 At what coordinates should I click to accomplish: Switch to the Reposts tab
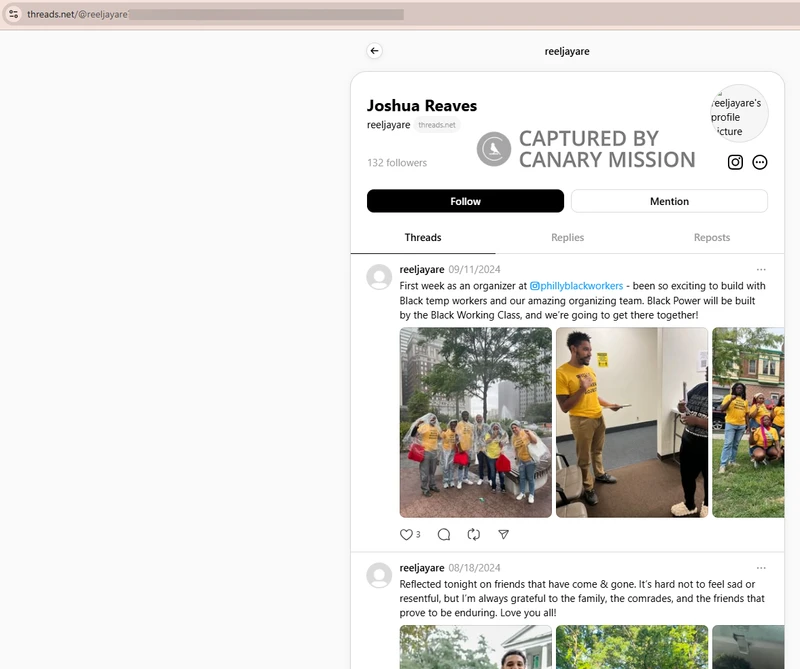[712, 237]
